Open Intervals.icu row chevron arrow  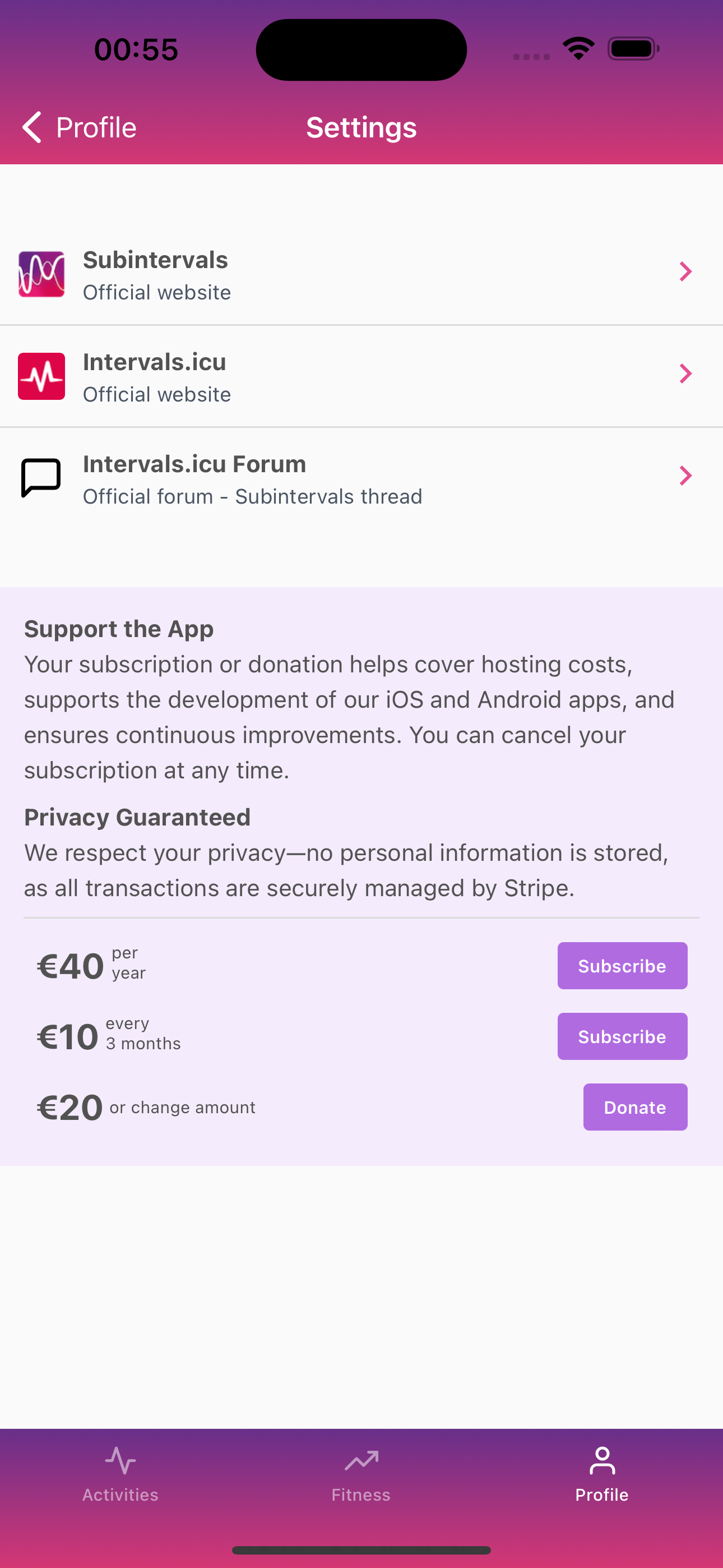[685, 373]
